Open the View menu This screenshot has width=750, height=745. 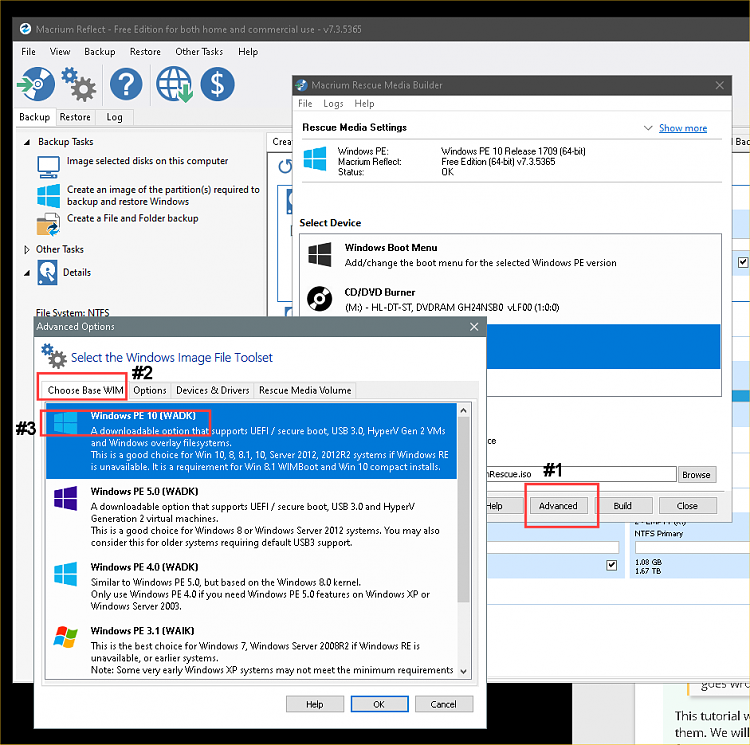tap(60, 52)
